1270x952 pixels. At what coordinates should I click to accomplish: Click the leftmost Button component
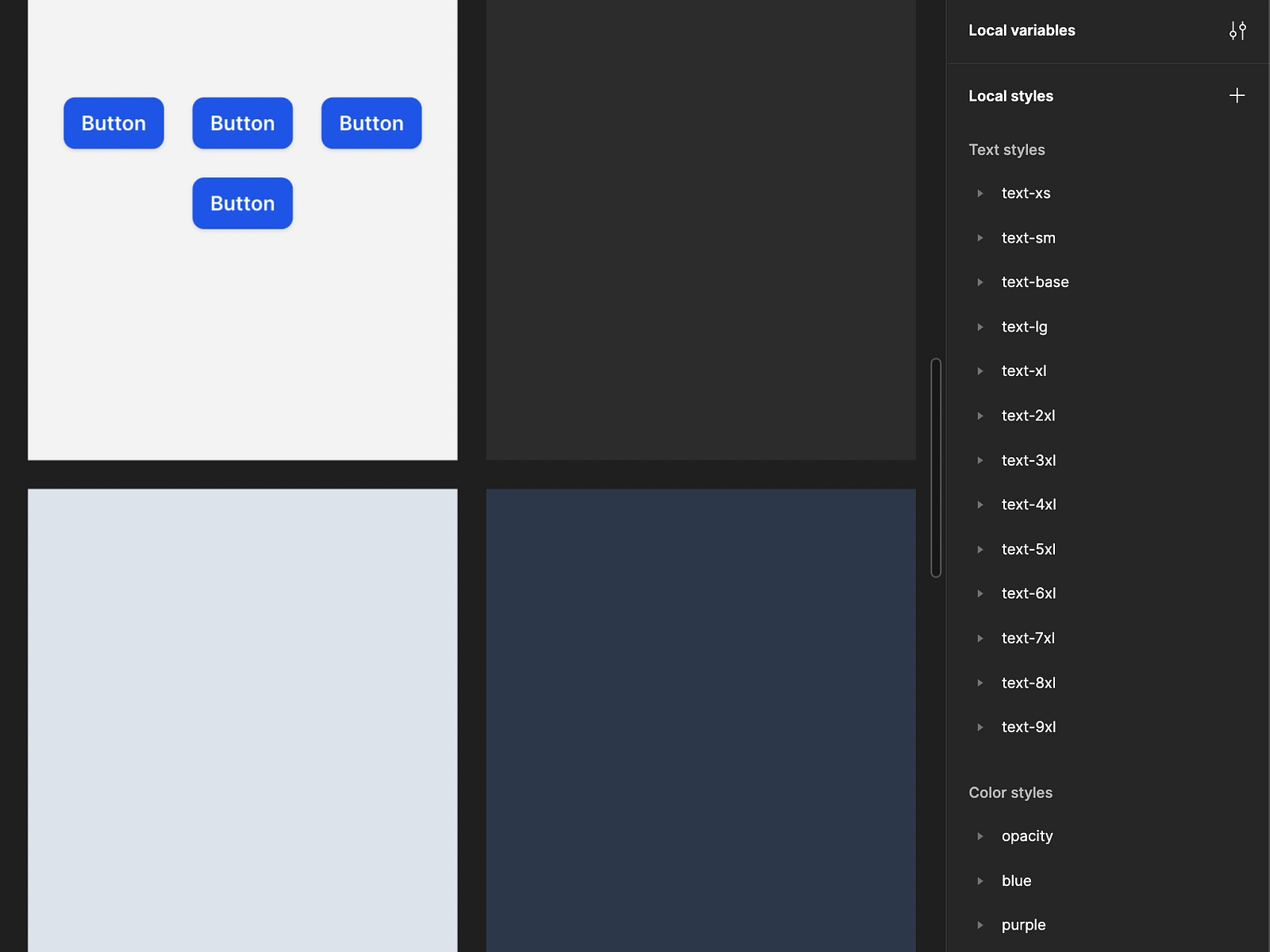(114, 123)
